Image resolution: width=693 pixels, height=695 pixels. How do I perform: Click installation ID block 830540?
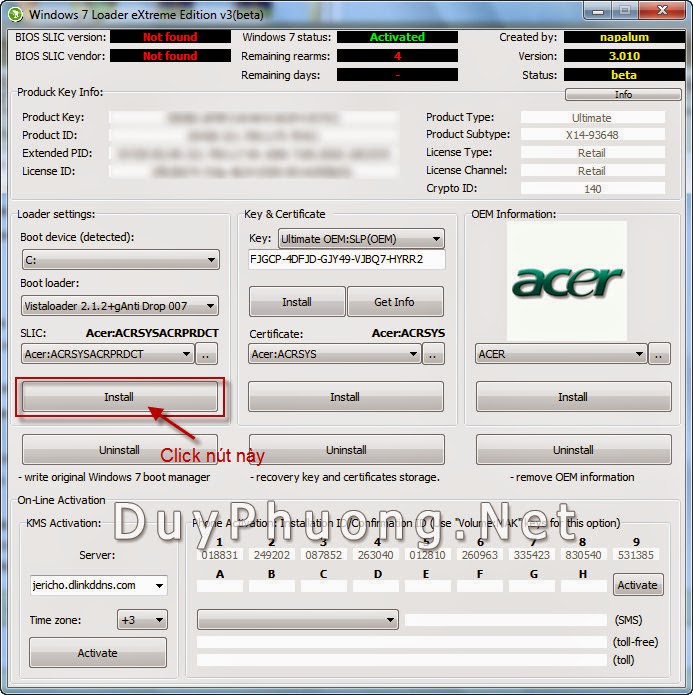click(x=583, y=555)
